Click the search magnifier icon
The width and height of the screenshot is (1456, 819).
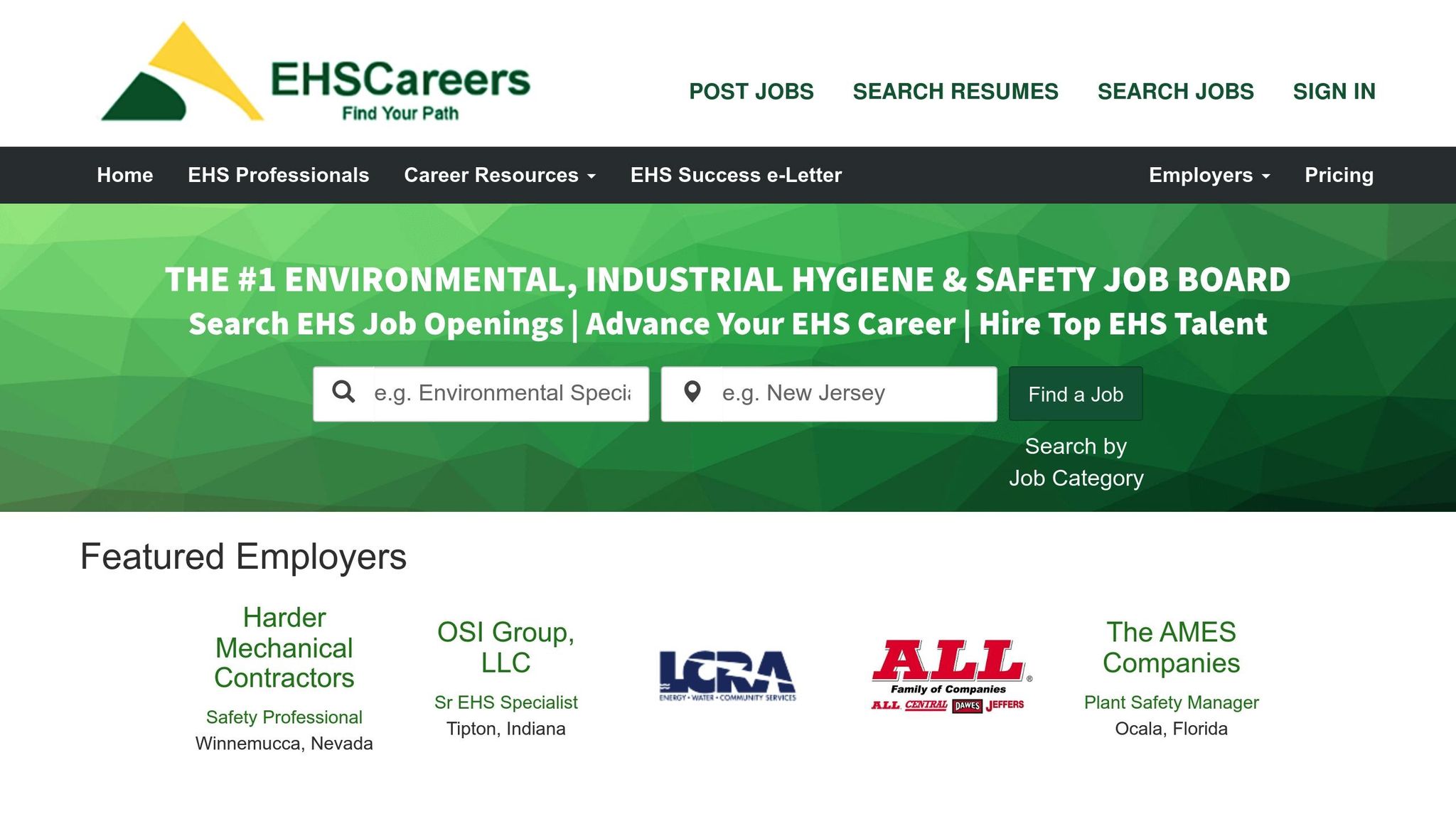(344, 392)
